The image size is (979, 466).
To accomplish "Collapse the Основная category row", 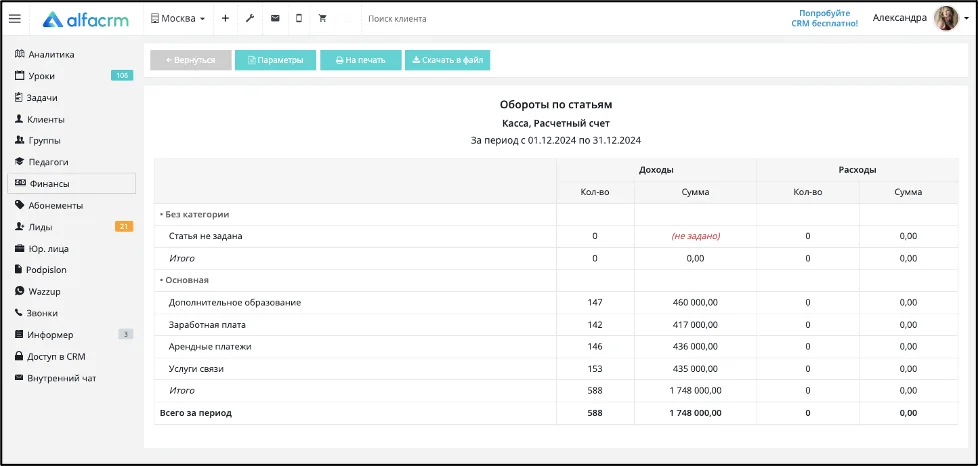I will click(184, 280).
